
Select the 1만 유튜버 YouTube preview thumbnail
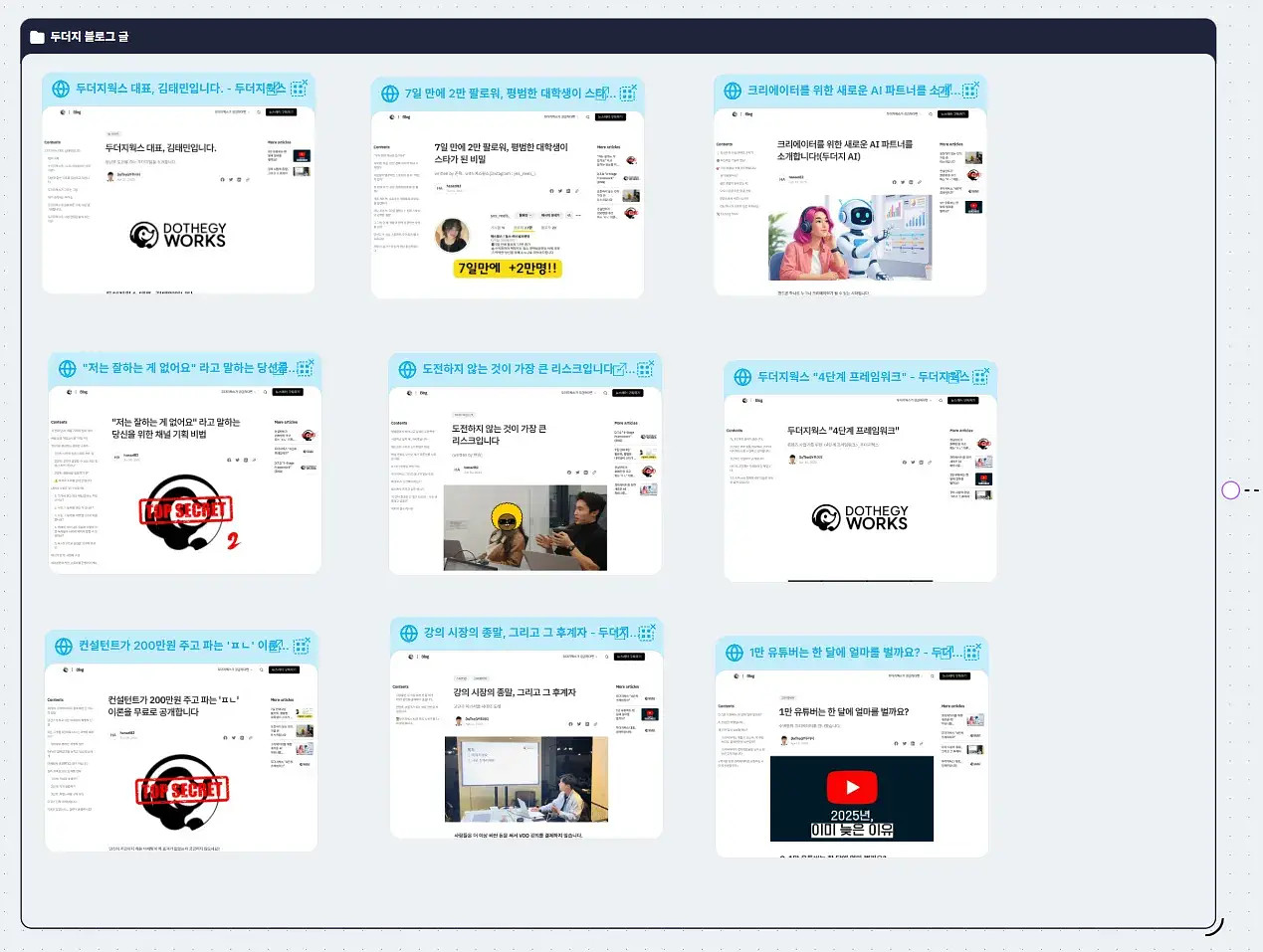852,799
